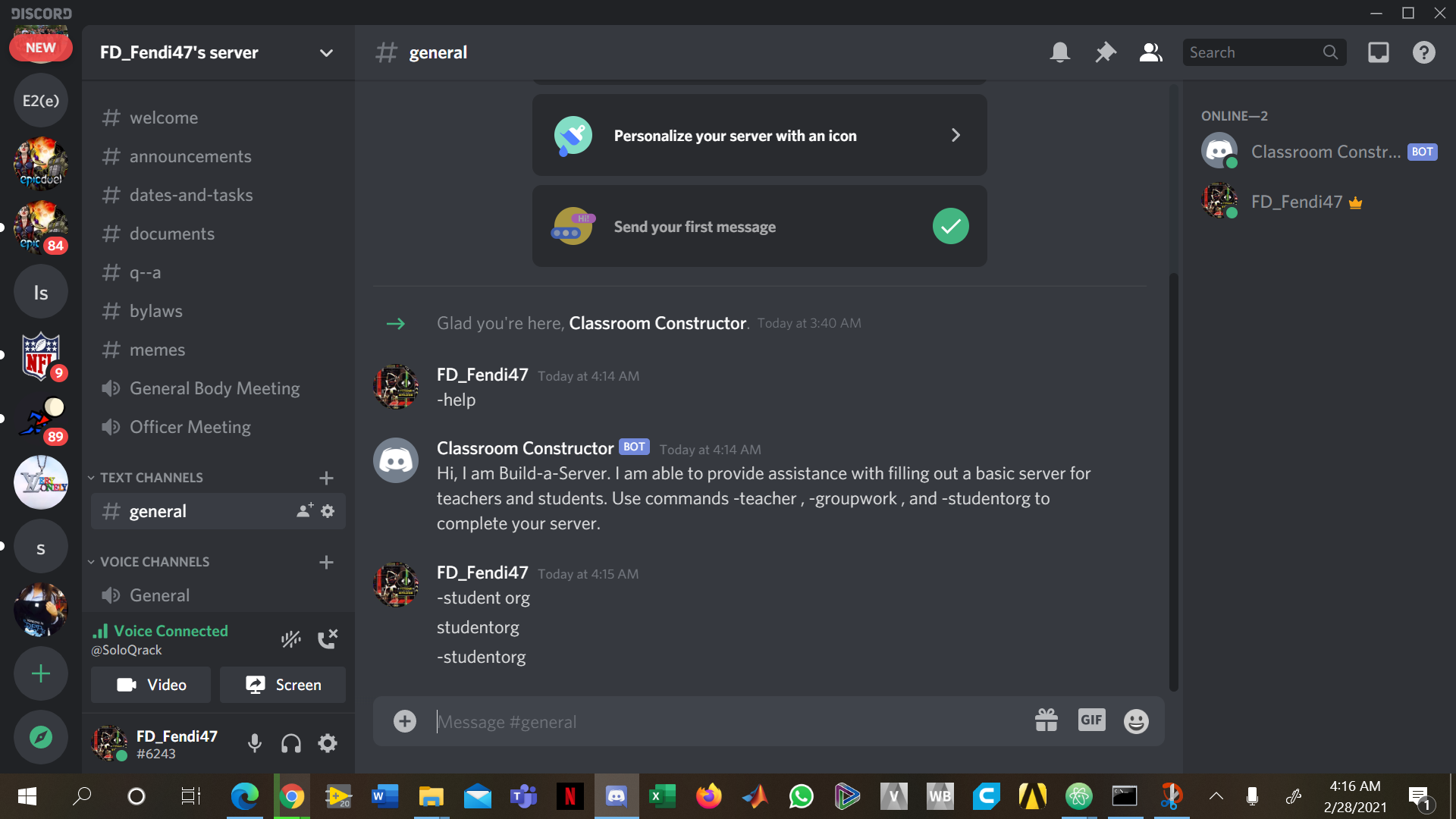This screenshot has width=1456, height=819.
Task: Collapse the TEXT CHANNELS category
Action: (x=151, y=478)
